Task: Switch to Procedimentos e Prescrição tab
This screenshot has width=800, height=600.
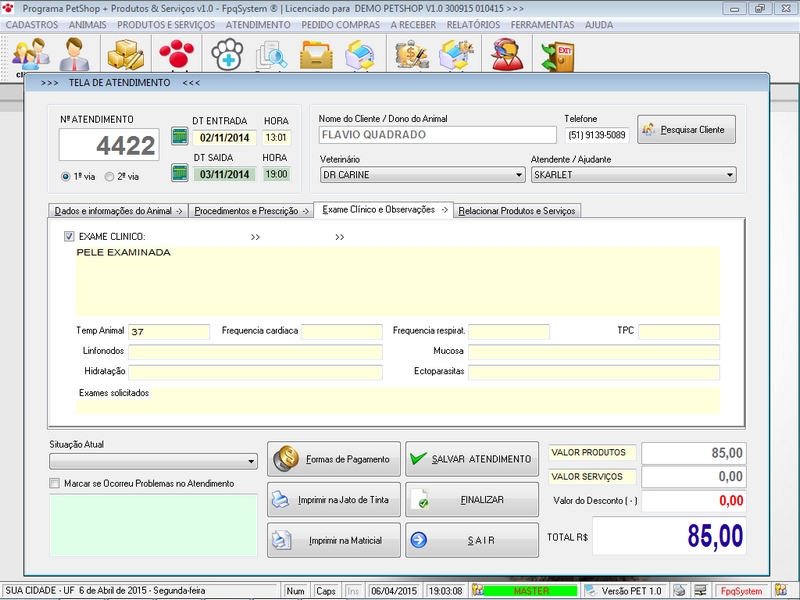Action: pyautogui.click(x=250, y=211)
